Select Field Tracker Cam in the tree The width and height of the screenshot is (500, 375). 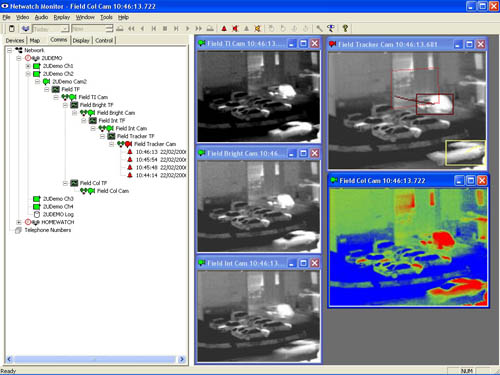155,144
